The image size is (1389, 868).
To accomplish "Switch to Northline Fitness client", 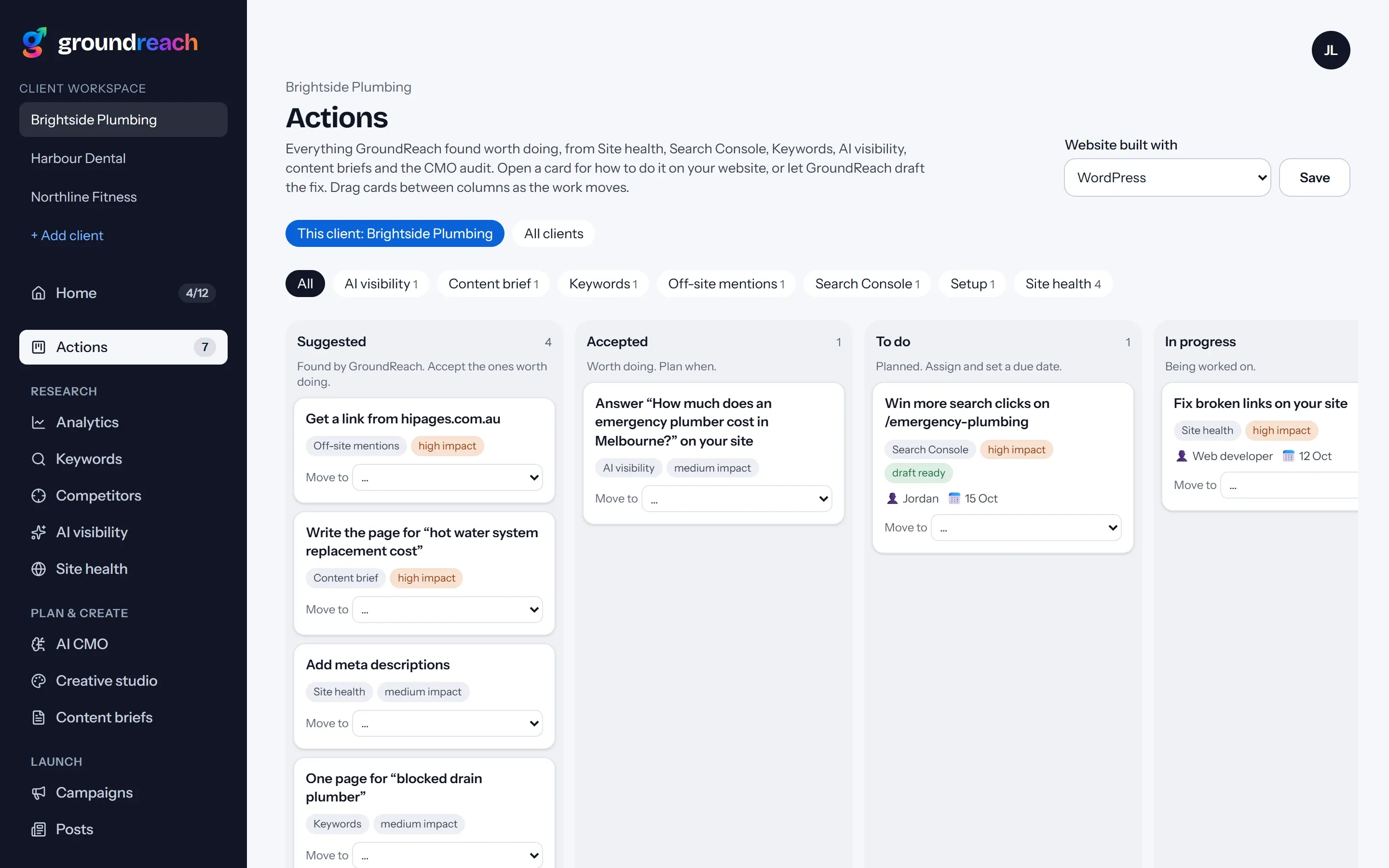I will [123, 197].
